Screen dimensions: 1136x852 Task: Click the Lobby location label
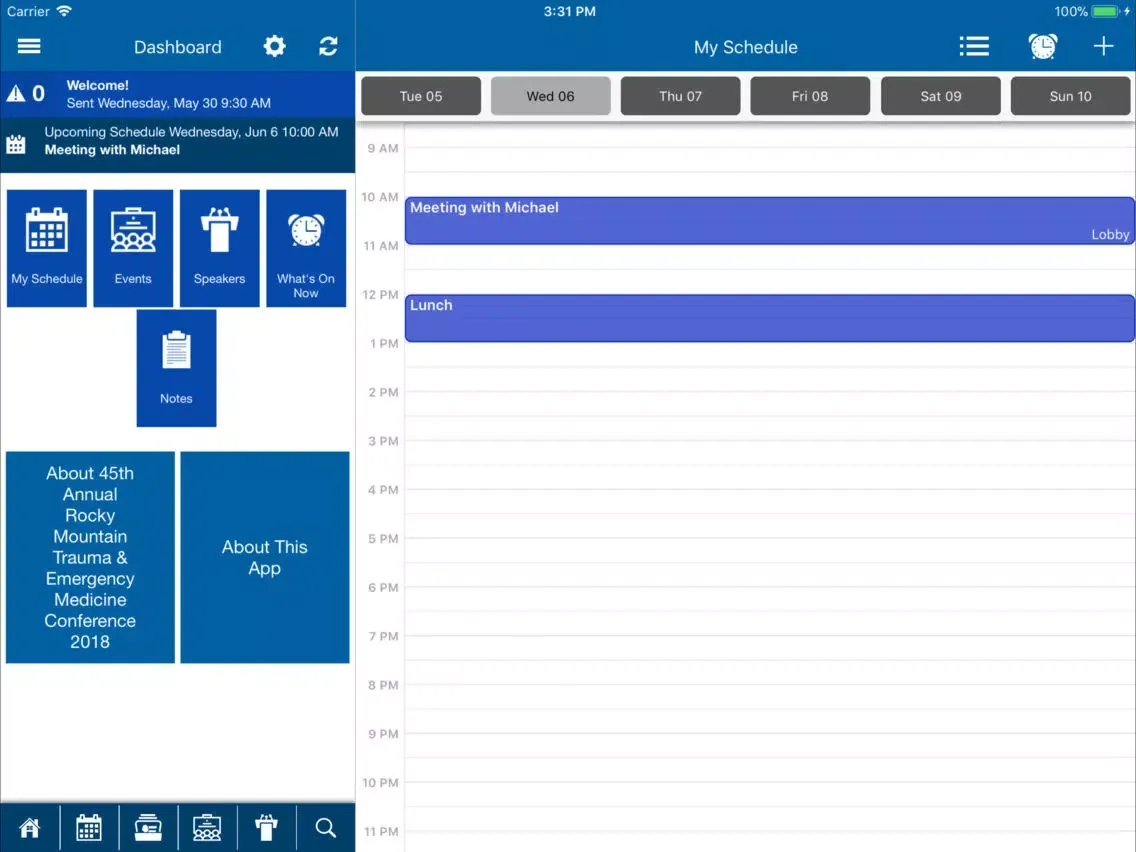click(x=1110, y=235)
